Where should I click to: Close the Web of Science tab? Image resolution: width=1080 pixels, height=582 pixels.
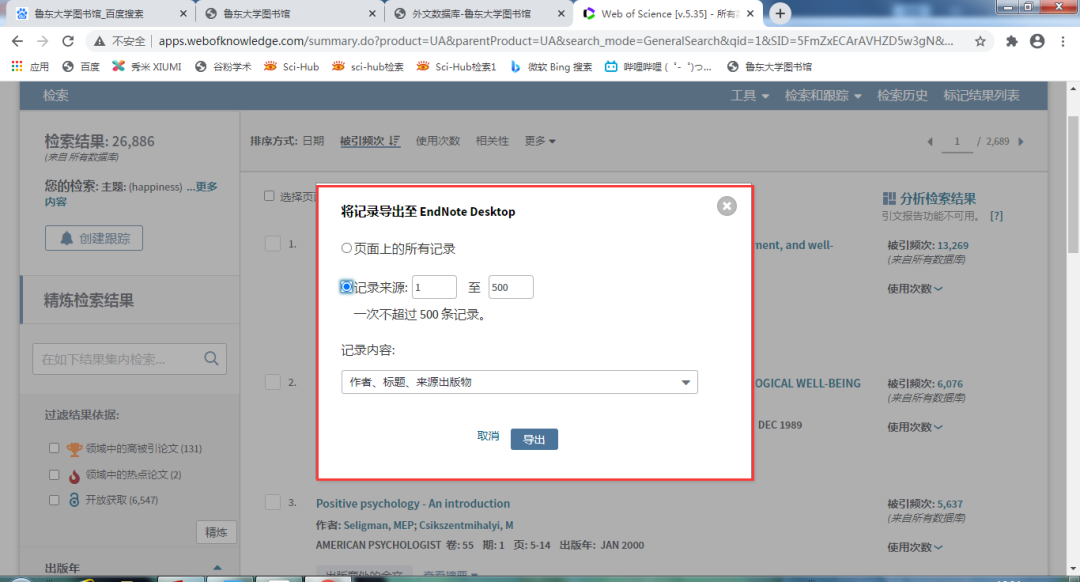pyautogui.click(x=750, y=13)
